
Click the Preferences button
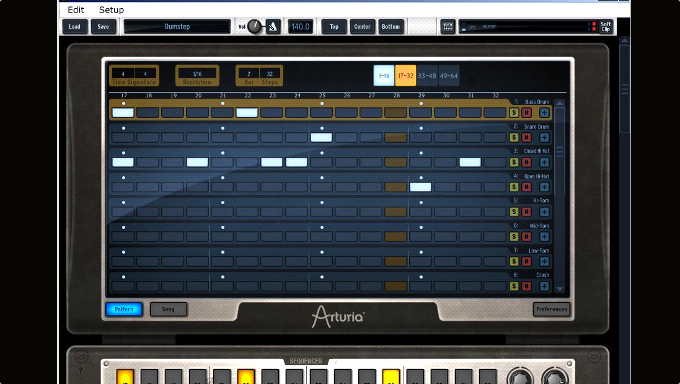[x=551, y=309]
